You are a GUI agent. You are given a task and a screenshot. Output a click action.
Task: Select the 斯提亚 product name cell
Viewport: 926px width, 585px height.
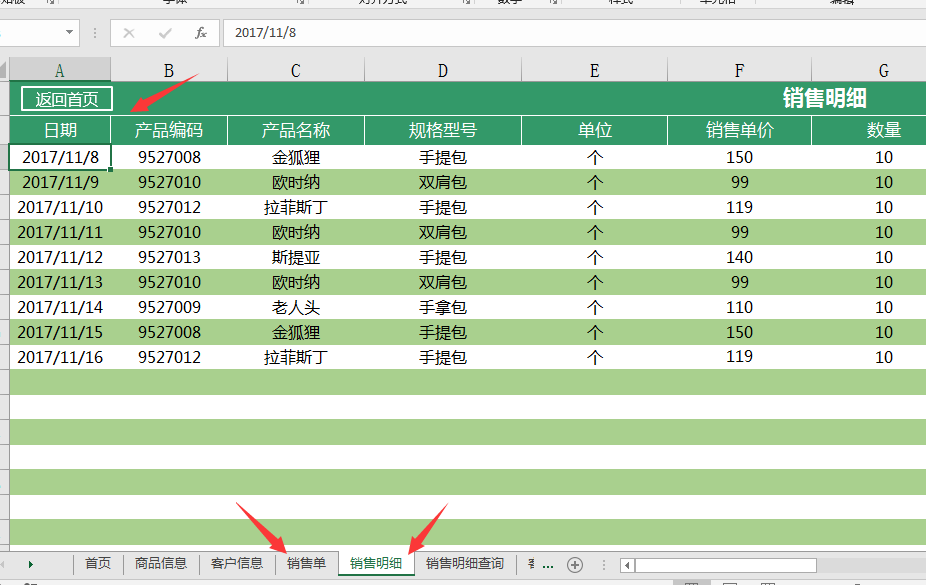click(x=296, y=257)
